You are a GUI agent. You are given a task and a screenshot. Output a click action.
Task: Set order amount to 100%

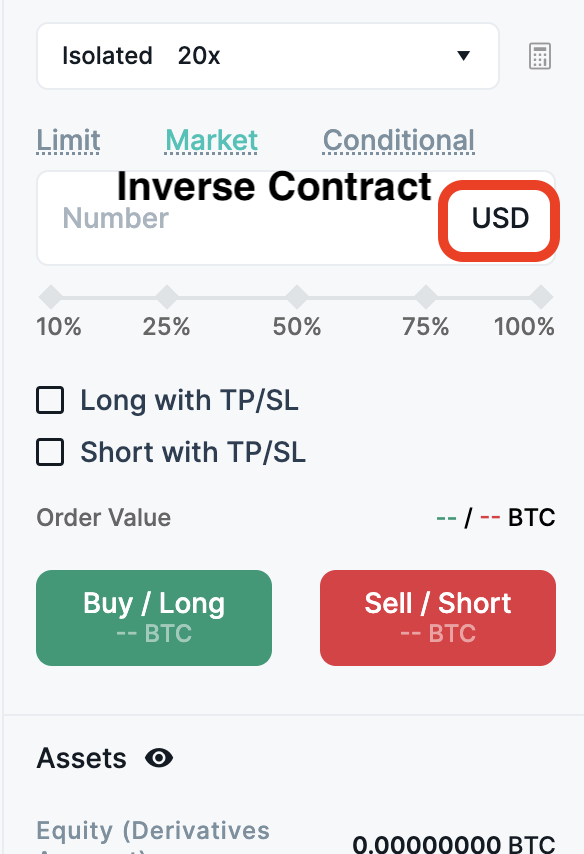pyautogui.click(x=541, y=296)
